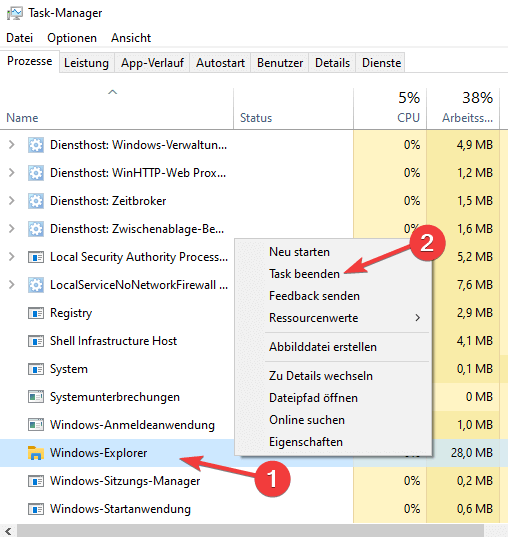Image resolution: width=508 pixels, height=537 pixels.
Task: Switch to the Leistung tab
Action: click(x=86, y=63)
